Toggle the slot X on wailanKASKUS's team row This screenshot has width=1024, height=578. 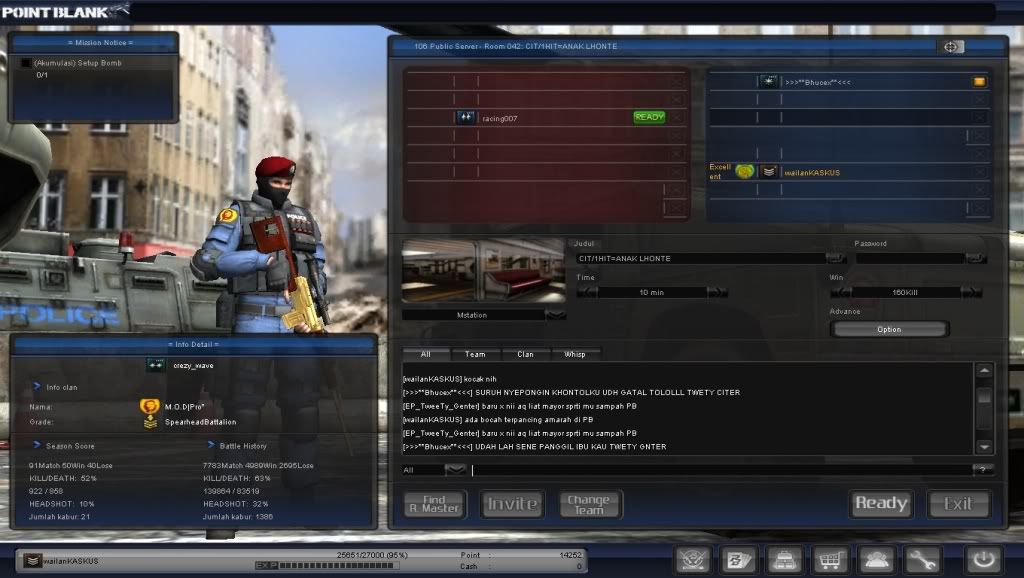(980, 172)
